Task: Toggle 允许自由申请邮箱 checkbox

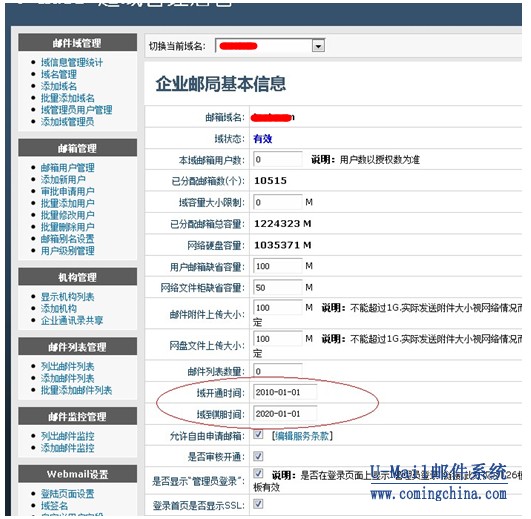Action: coord(258,434)
